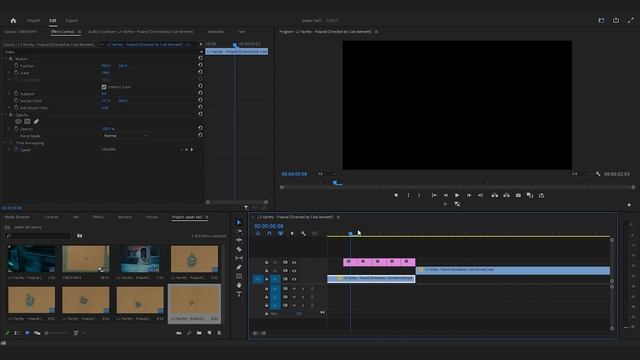Toggle visibility eye of bottom video track
Image resolution: width=640 pixels, height=360 pixels.
[x=294, y=279]
